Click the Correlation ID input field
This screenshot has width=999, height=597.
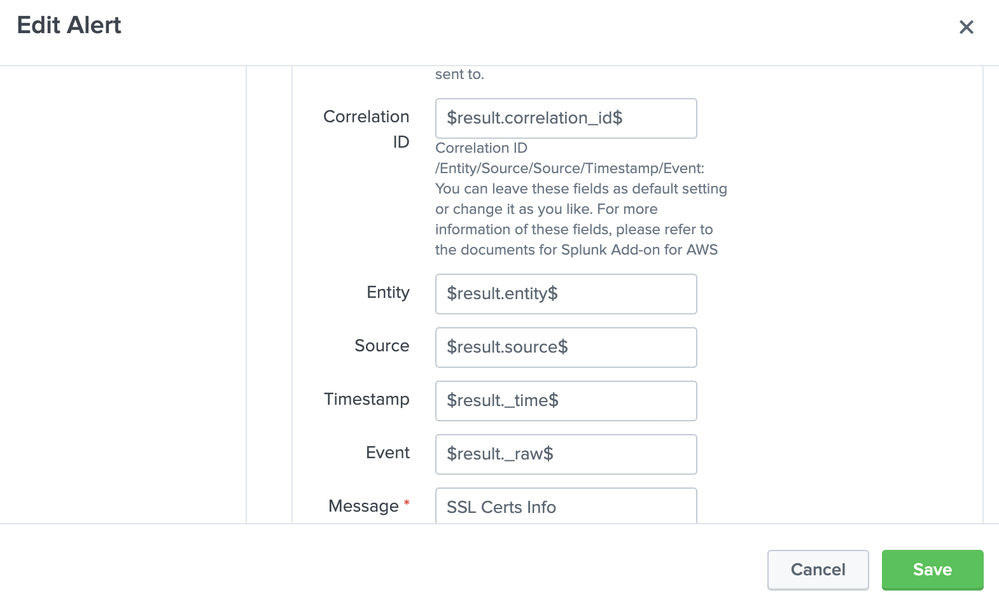[566, 118]
